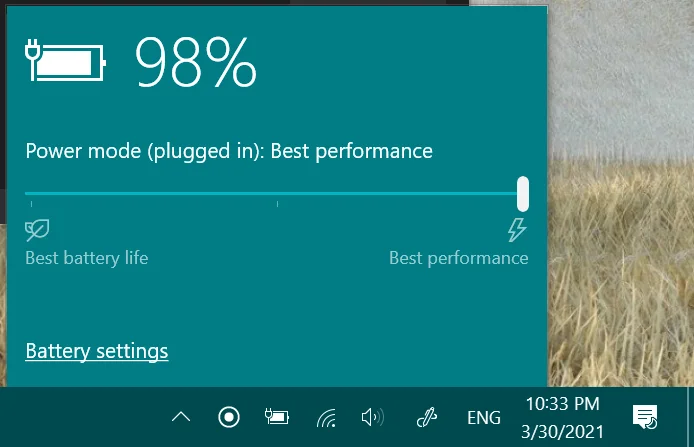Click the Best performance label under slider
The width and height of the screenshot is (694, 447).
459,258
